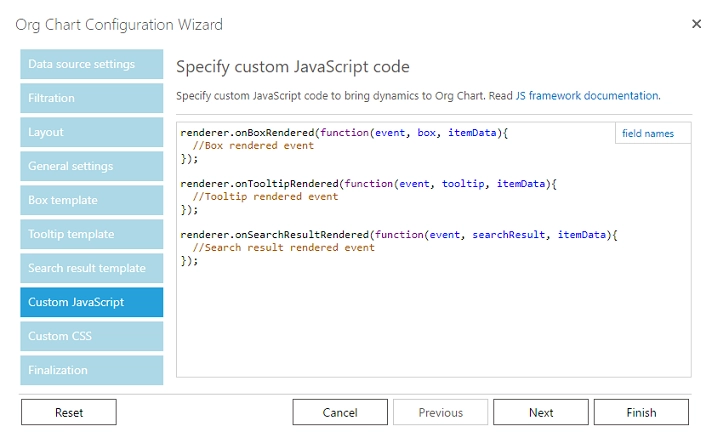Switch to Box template step
The image size is (712, 432).
(91, 200)
